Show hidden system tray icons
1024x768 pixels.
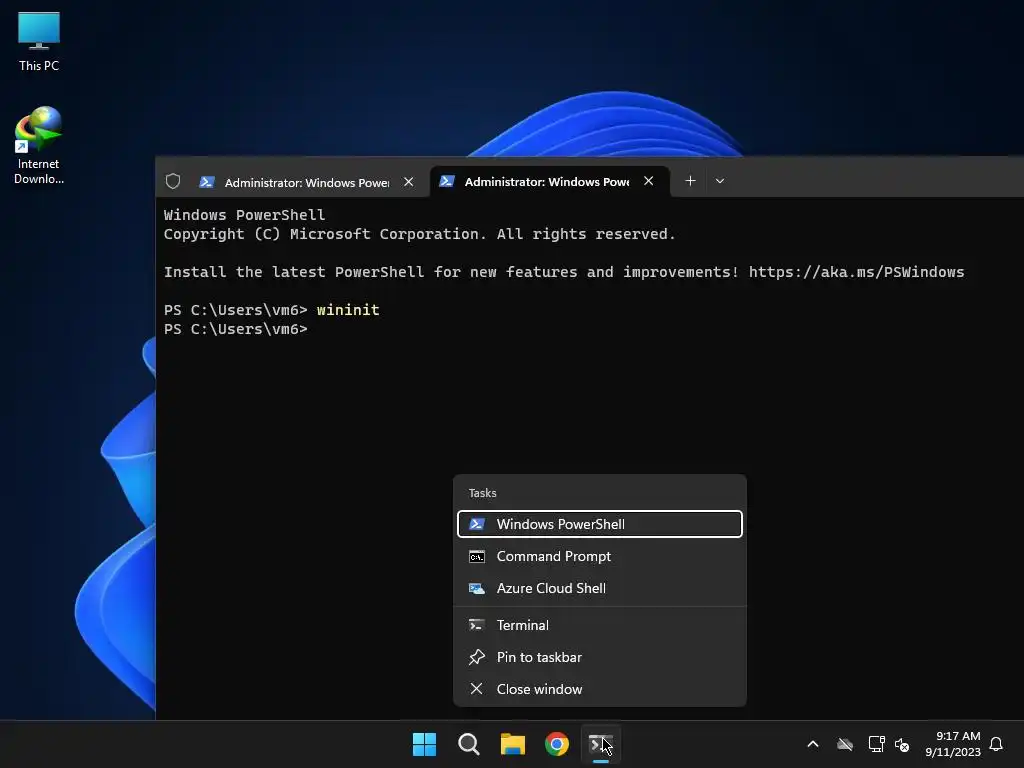[813, 744]
